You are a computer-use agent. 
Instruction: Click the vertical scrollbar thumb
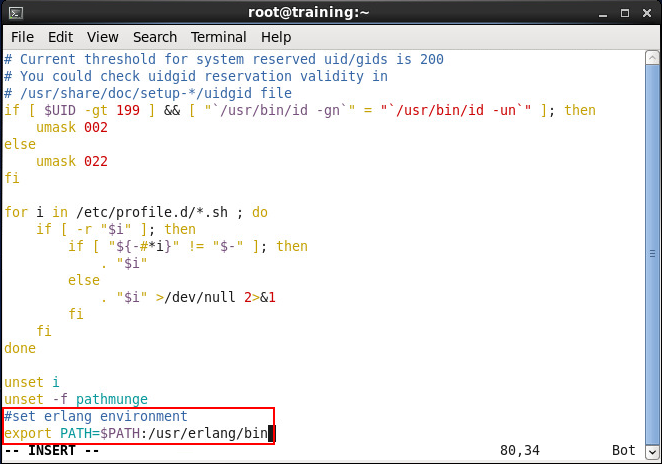click(652, 255)
